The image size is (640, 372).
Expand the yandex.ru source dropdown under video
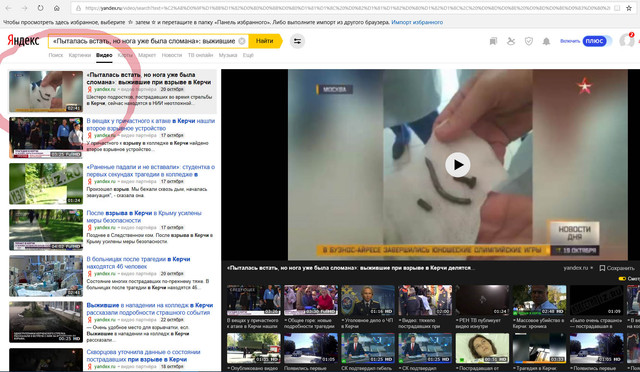[x=578, y=268]
